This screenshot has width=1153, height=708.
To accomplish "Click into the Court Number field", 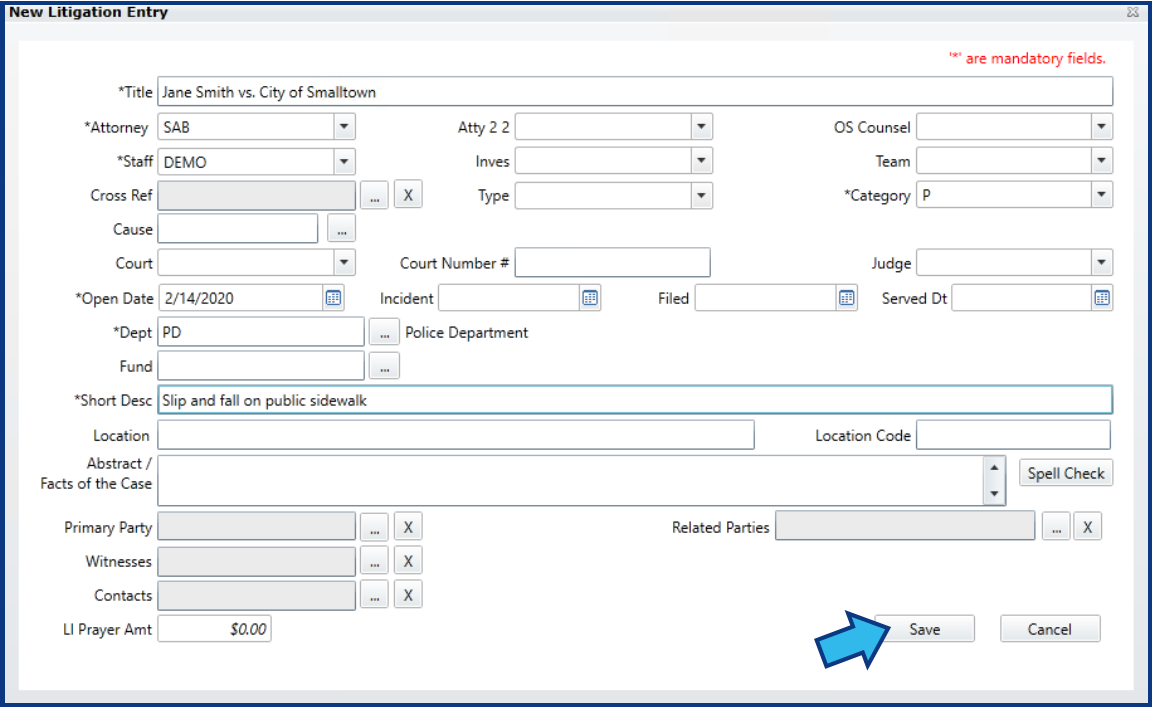I will pyautogui.click(x=613, y=262).
